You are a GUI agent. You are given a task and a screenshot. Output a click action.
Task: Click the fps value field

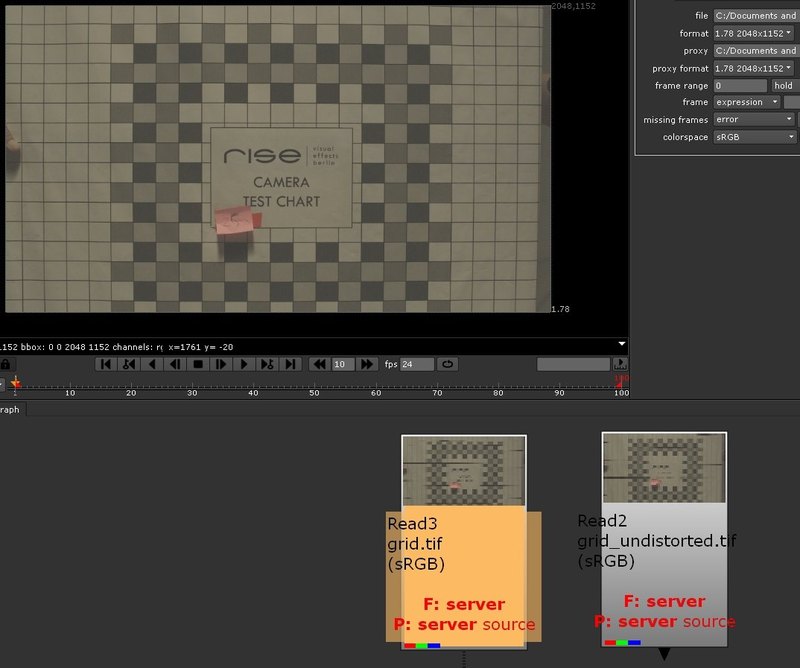point(417,365)
